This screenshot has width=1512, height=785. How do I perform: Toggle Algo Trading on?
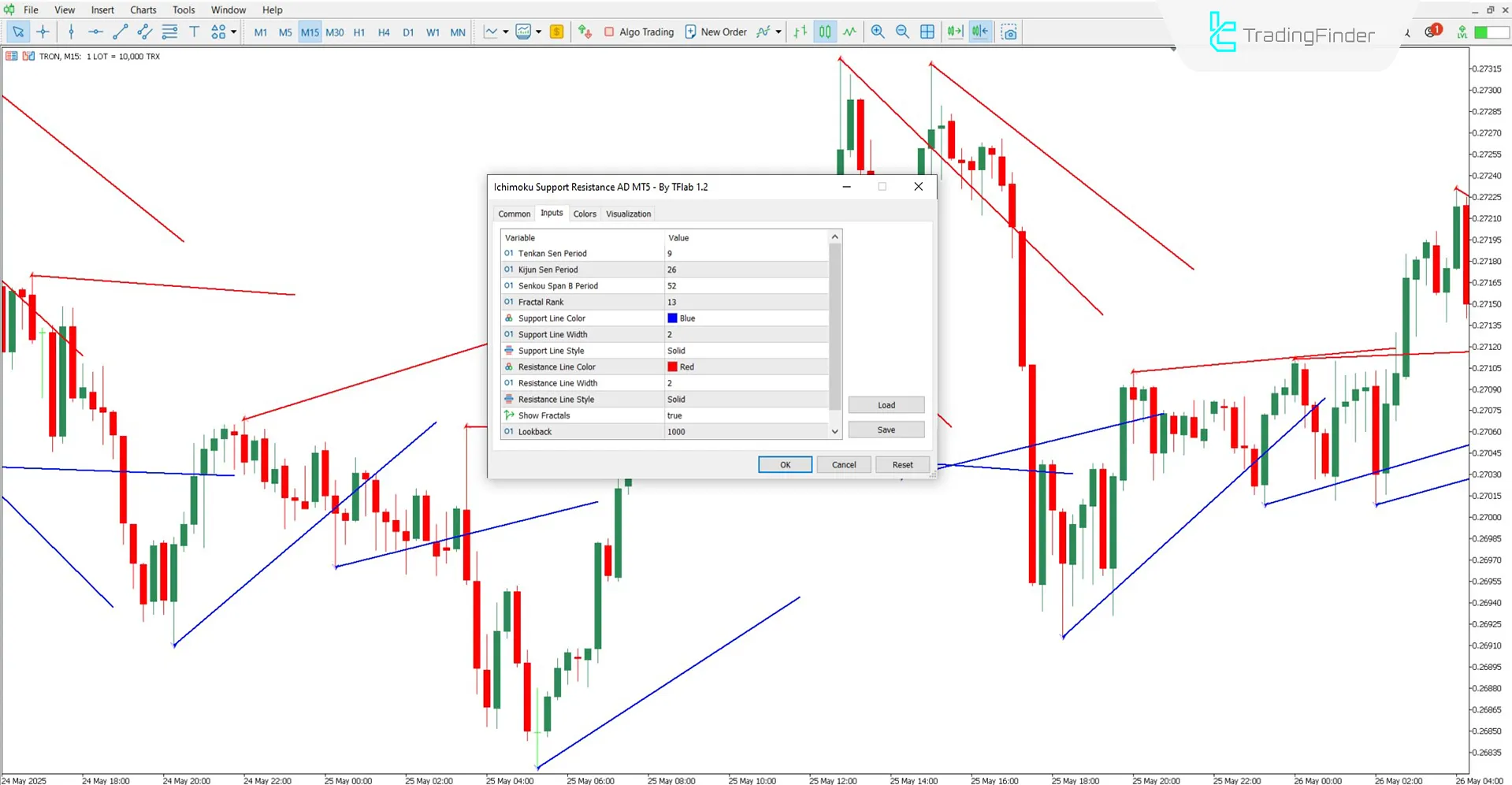coord(639,32)
